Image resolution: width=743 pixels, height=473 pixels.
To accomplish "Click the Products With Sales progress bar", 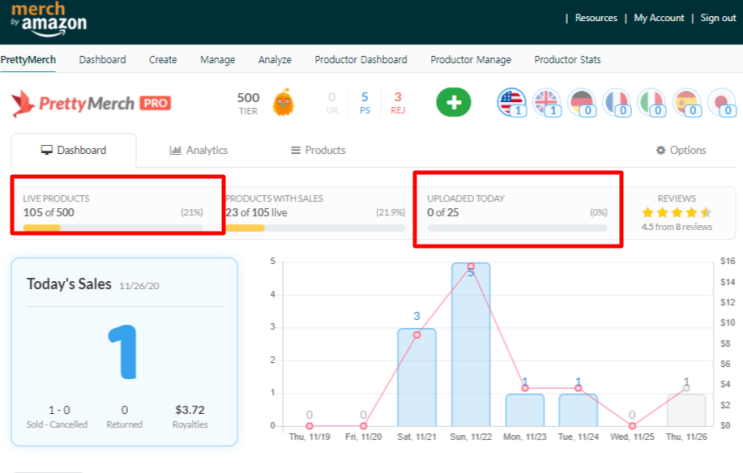I will [316, 228].
